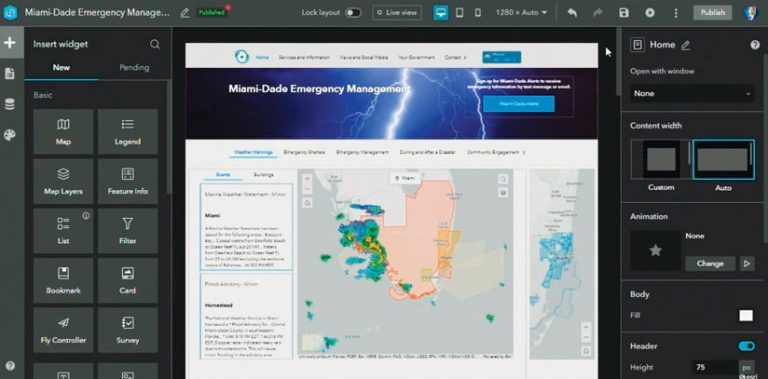This screenshot has width=768, height=379.
Task: Undo the last change
Action: point(572,13)
